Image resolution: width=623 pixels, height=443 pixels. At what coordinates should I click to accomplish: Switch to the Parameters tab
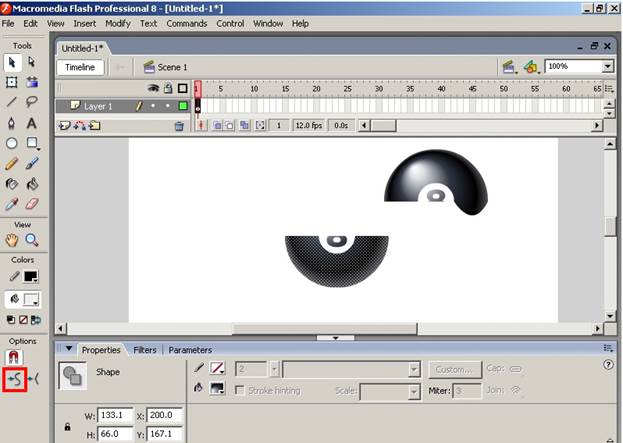pyautogui.click(x=190, y=350)
